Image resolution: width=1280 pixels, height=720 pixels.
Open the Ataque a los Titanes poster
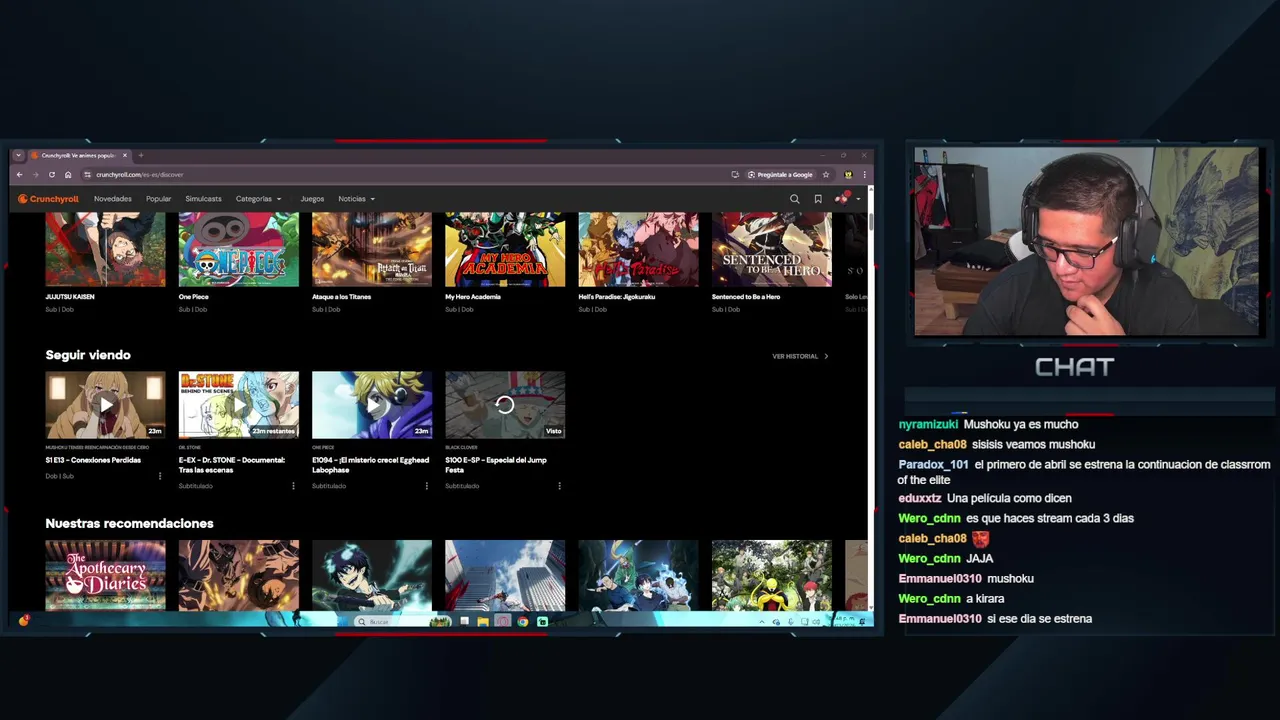pyautogui.click(x=371, y=250)
